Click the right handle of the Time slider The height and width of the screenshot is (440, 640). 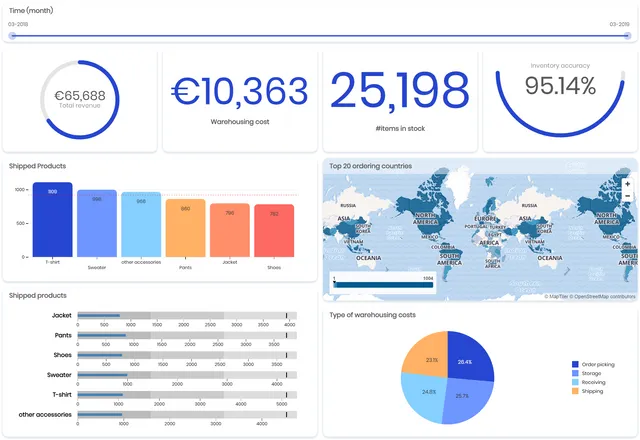pyautogui.click(x=627, y=35)
